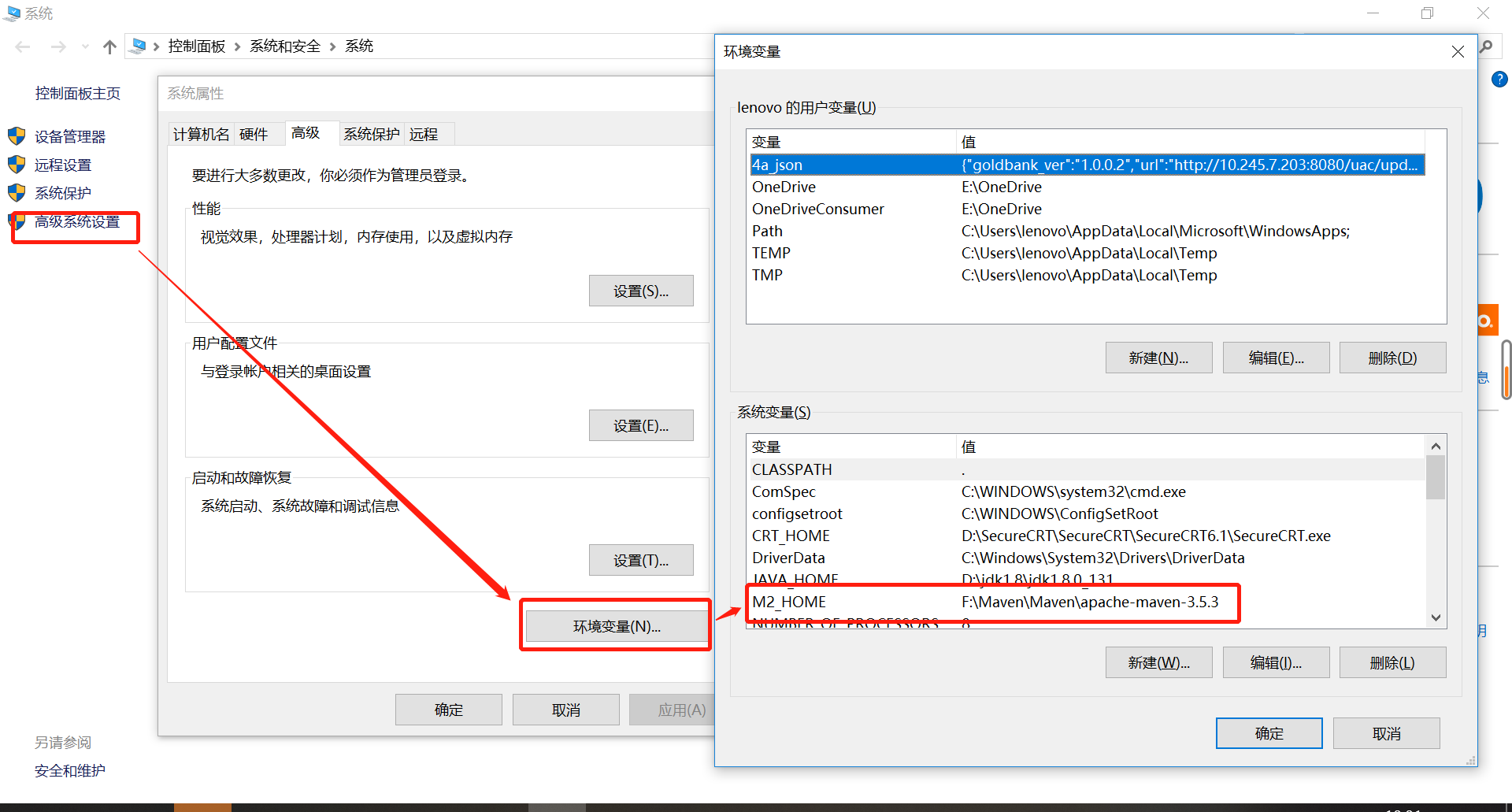1512x812 pixels.
Task: Open 系统和安全 breadcrumb in address bar
Action: point(285,46)
